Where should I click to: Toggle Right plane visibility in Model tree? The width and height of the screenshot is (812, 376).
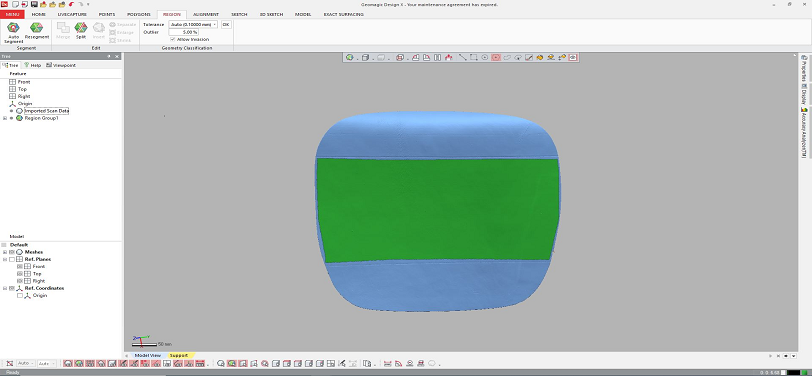pyautogui.click(x=20, y=281)
